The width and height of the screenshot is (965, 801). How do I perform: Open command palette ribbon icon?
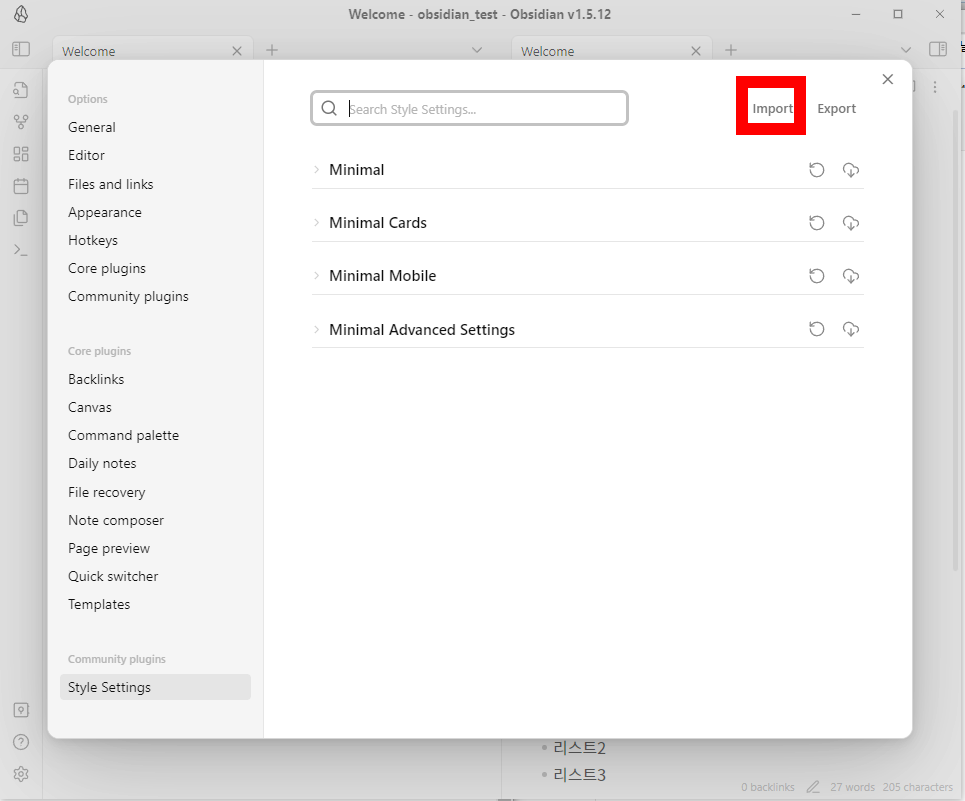(21, 250)
